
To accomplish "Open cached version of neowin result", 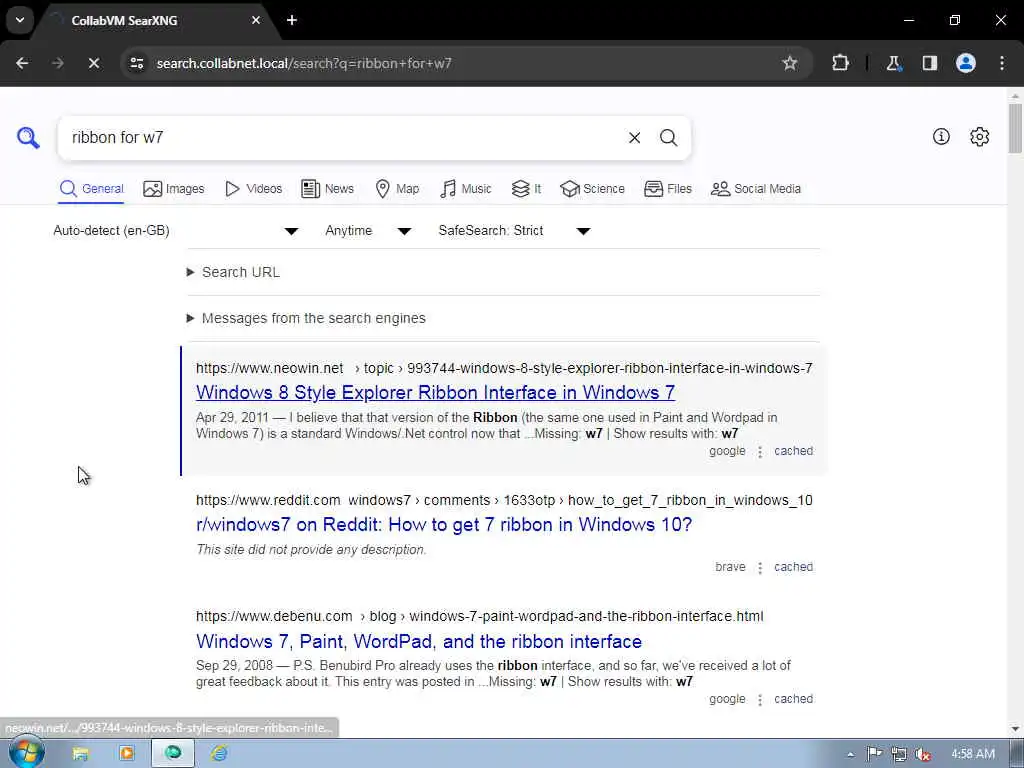I will point(793,451).
